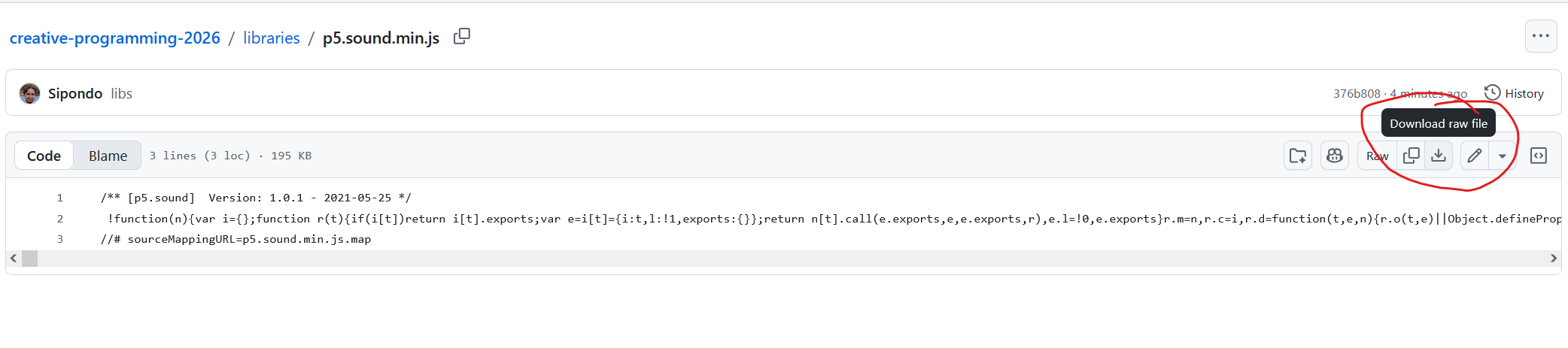The image size is (1568, 348).
Task: Download the raw file
Action: click(1439, 156)
